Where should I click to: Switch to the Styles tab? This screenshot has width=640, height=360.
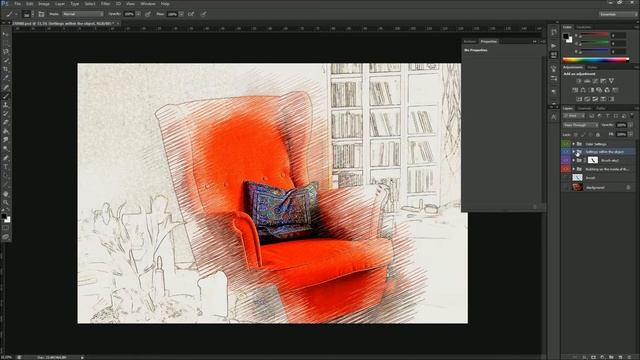point(592,67)
